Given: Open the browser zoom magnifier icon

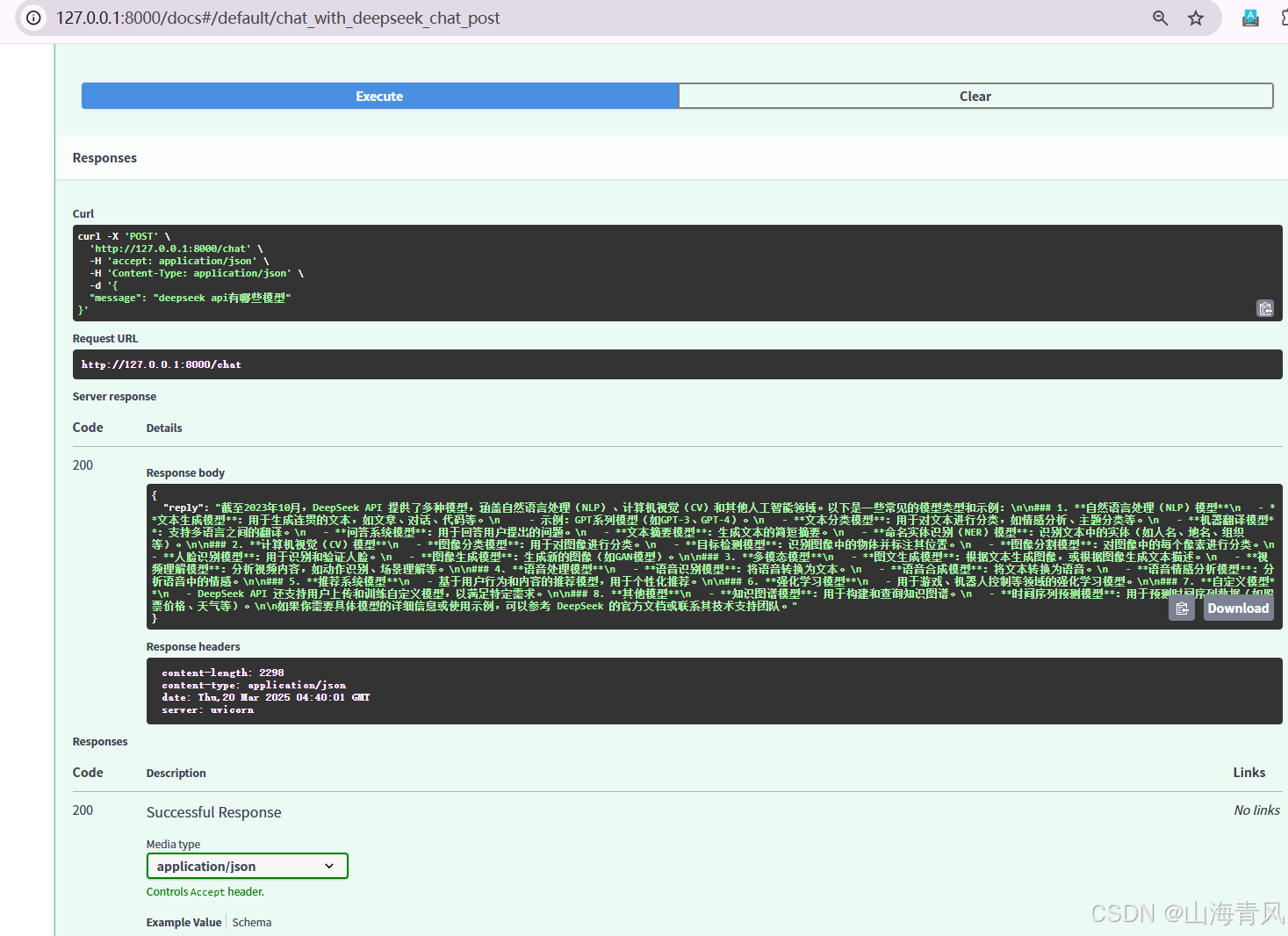Looking at the screenshot, I should pyautogui.click(x=1160, y=18).
